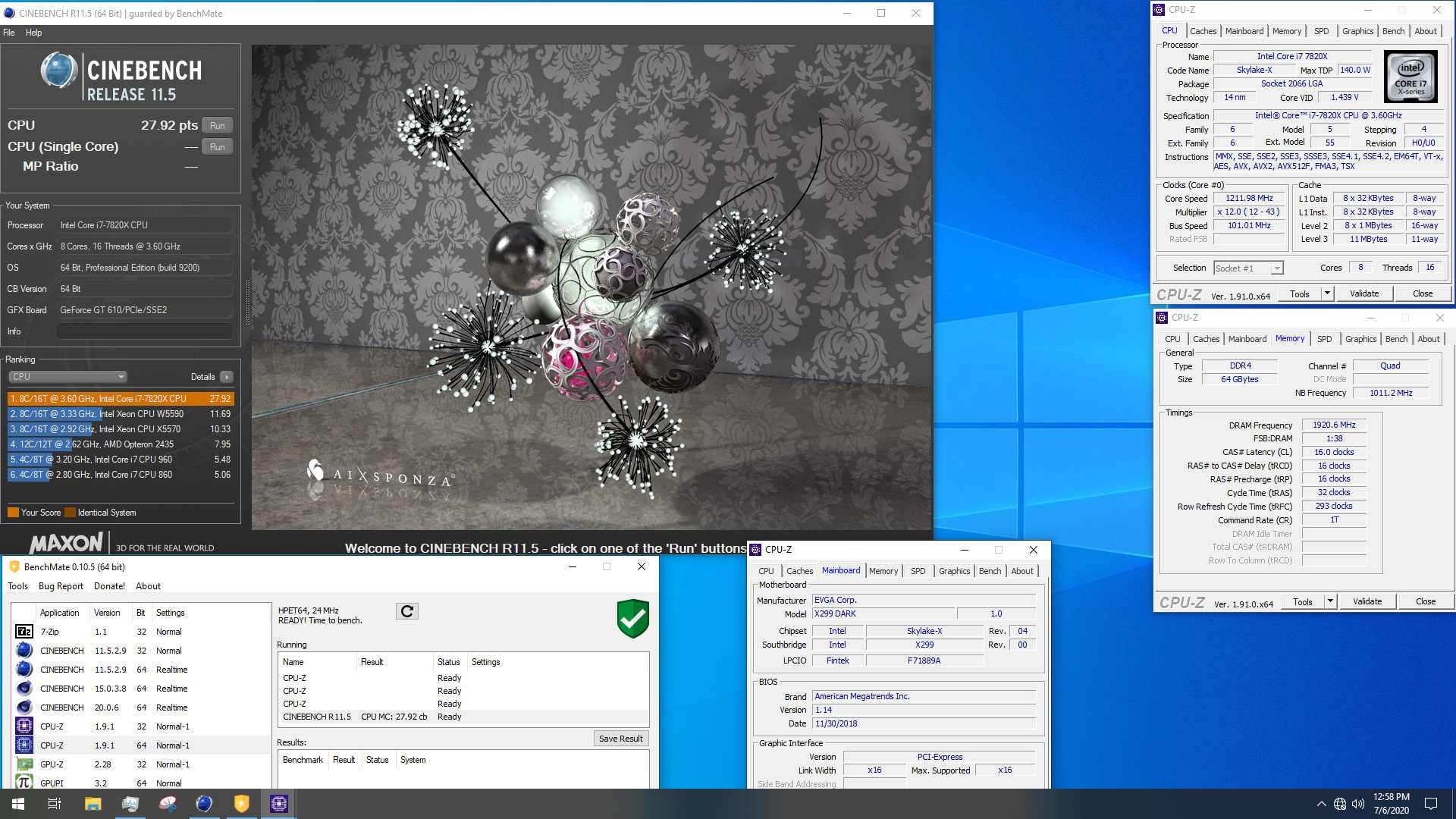Click the taskbar clock showing 12:58 PM
Screen dimensions: 1456x819
(1391, 804)
